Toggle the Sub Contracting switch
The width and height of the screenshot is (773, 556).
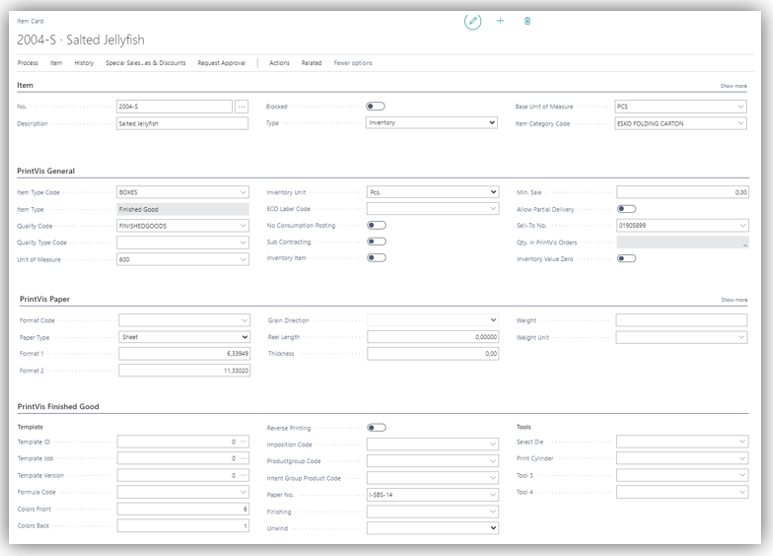[376, 242]
